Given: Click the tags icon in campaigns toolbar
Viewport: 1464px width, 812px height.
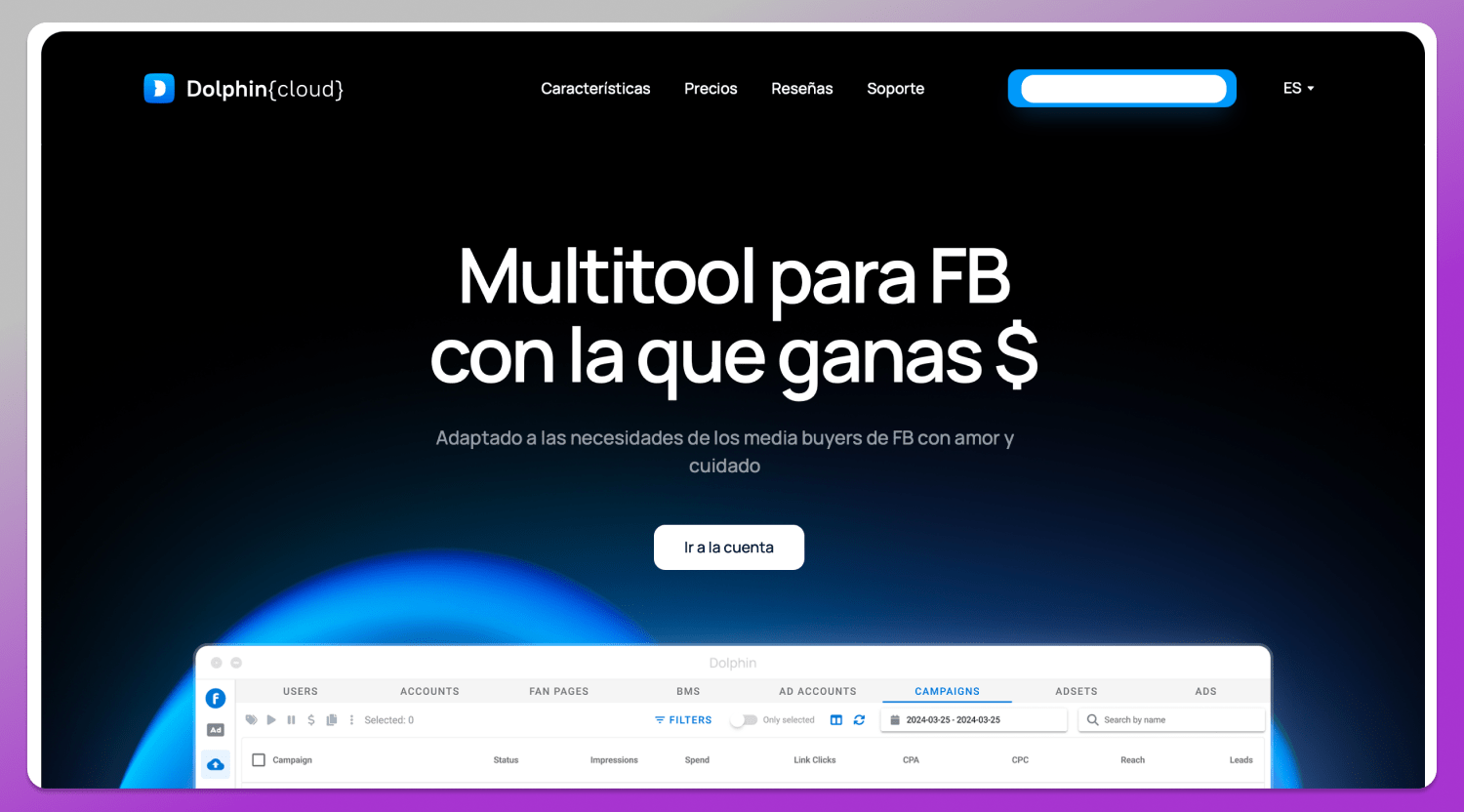Looking at the screenshot, I should (x=252, y=720).
